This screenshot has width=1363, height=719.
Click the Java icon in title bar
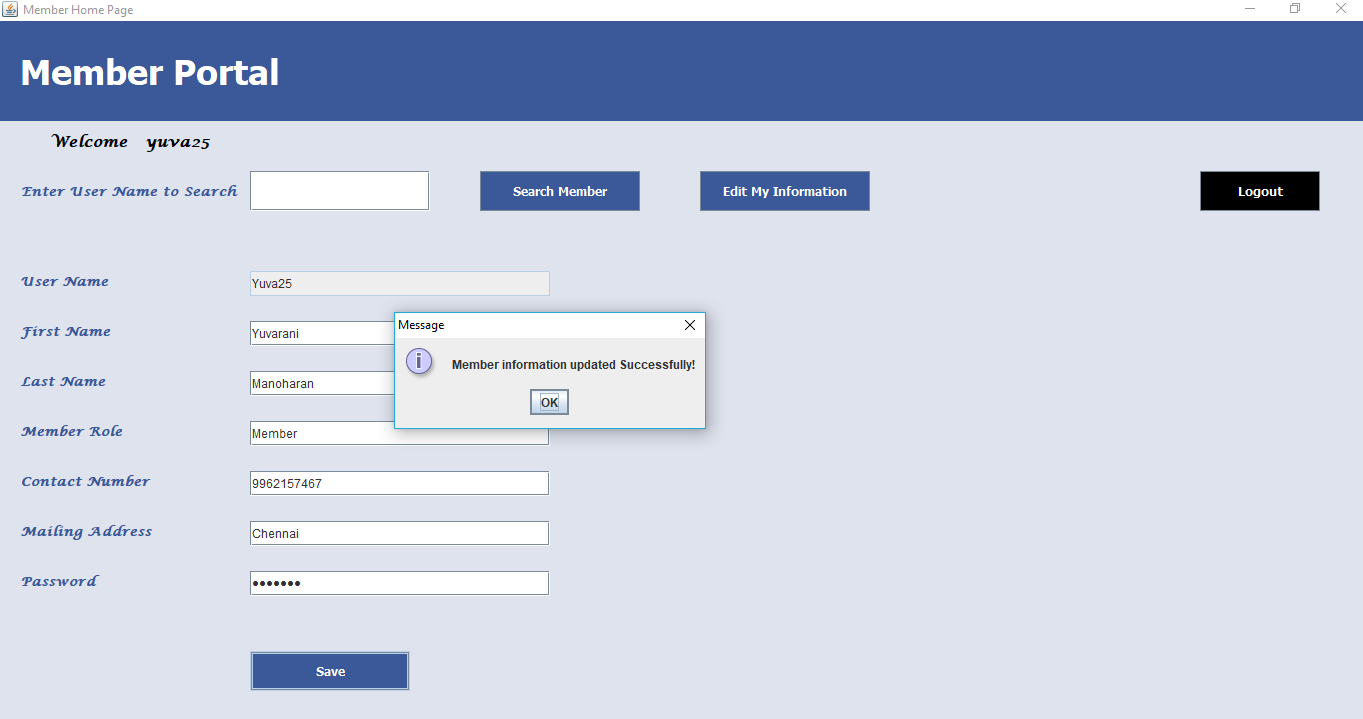10,9
